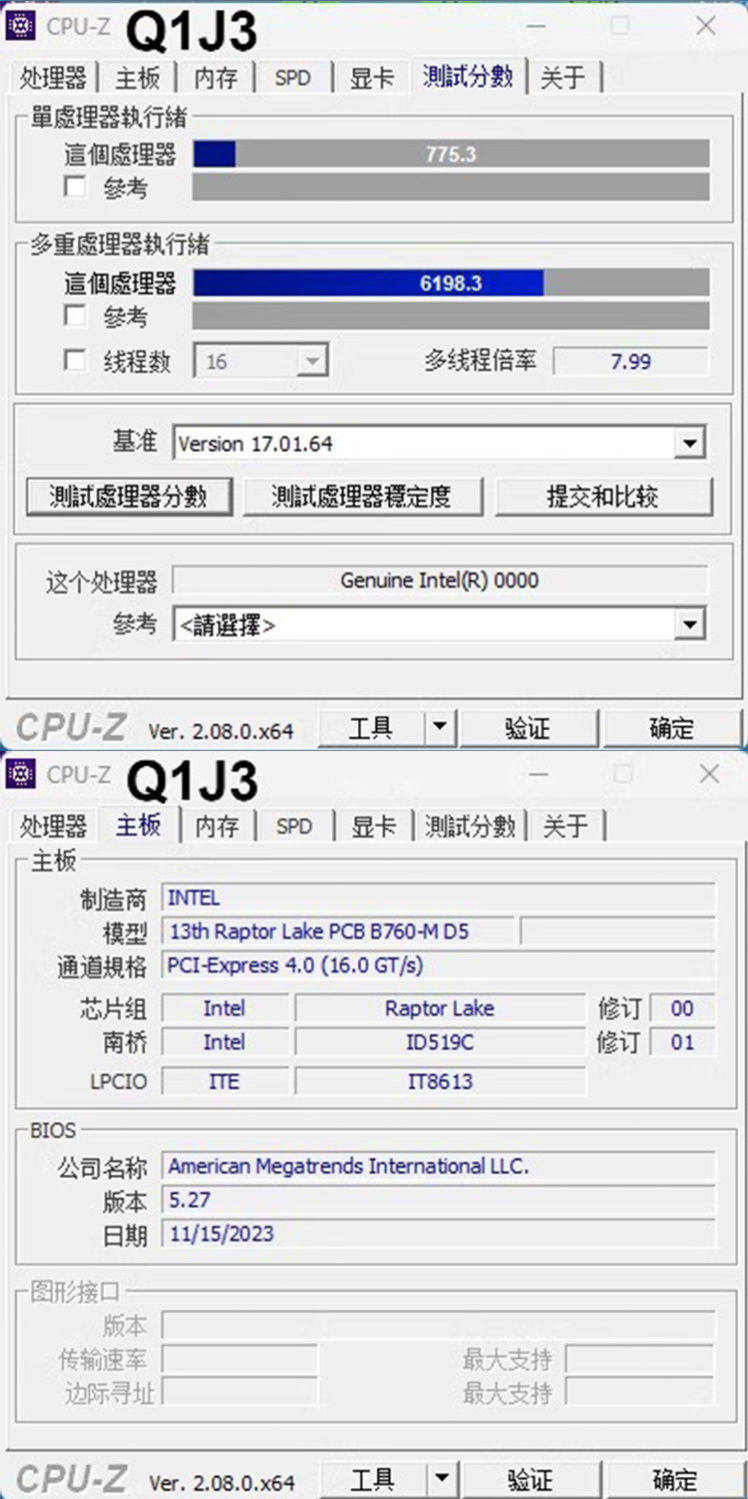748x1499 pixels.
Task: Run the 測試處理器穩定度 stress test
Action: 363,496
